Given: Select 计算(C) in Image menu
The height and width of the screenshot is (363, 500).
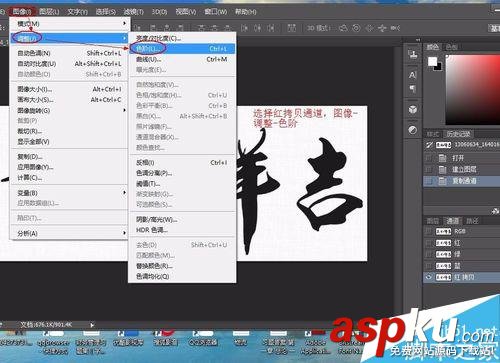Looking at the screenshot, I should coord(69,178).
